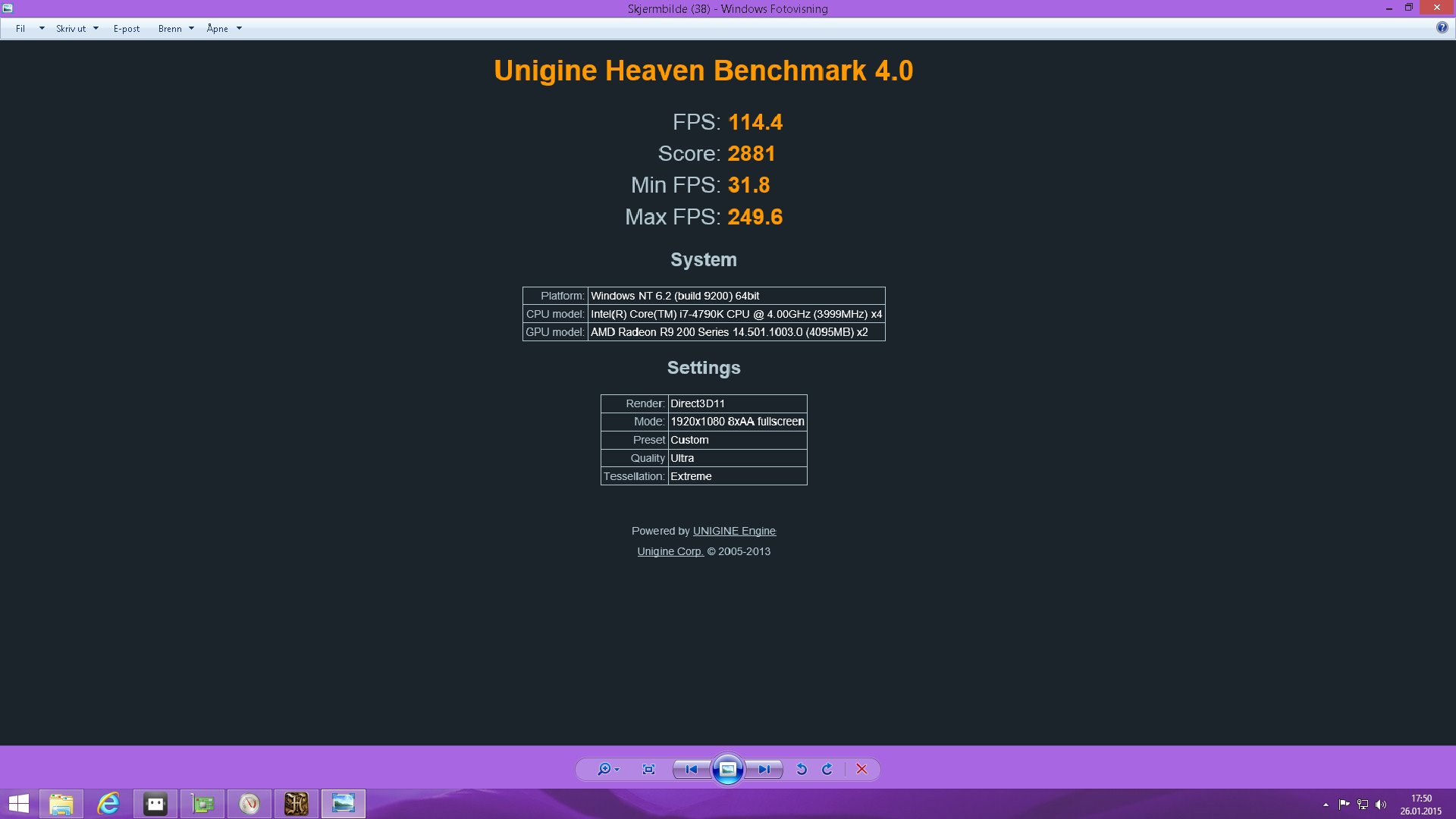This screenshot has height=819, width=1456.
Task: Click the Quality Ultra cell
Action: tap(737, 458)
